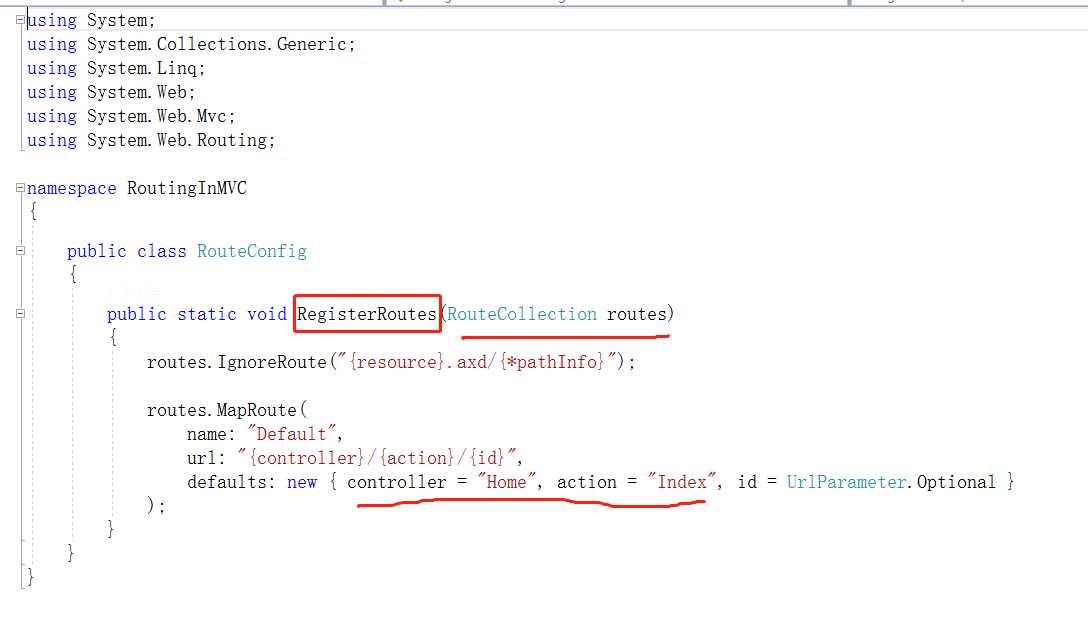Click 'Optional' after UrlParameter
The width and height of the screenshot is (1088, 625).
pos(956,482)
